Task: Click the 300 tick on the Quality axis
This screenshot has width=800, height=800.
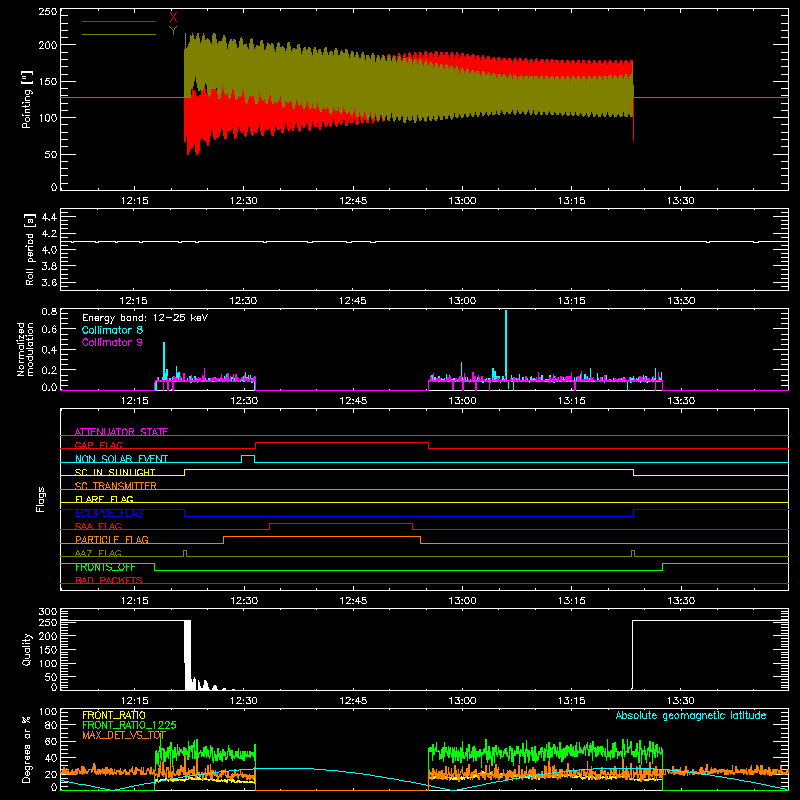Action: (48, 611)
